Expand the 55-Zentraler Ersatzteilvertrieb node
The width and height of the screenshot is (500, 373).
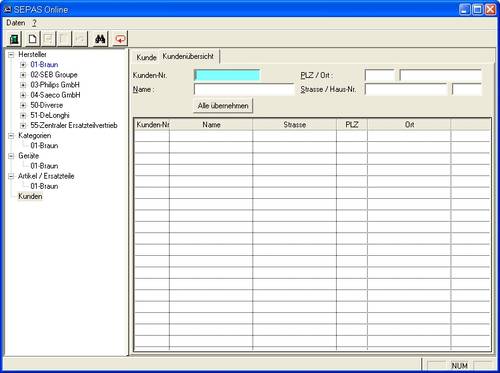coord(23,126)
